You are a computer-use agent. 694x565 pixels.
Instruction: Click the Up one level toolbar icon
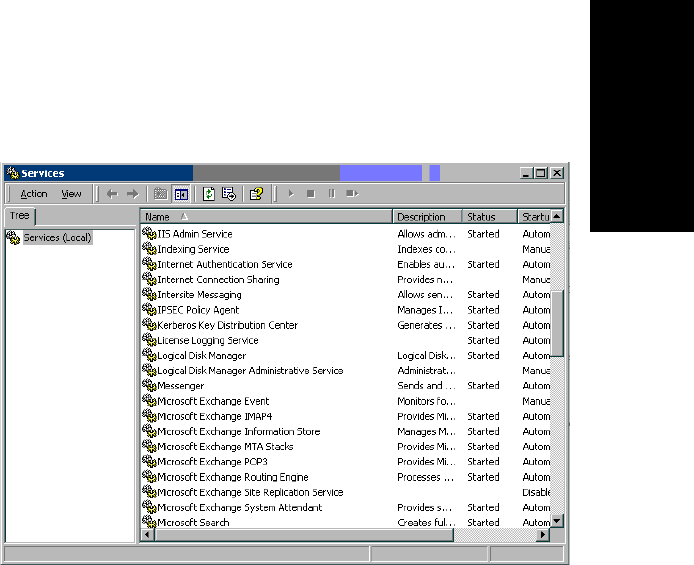point(160,194)
